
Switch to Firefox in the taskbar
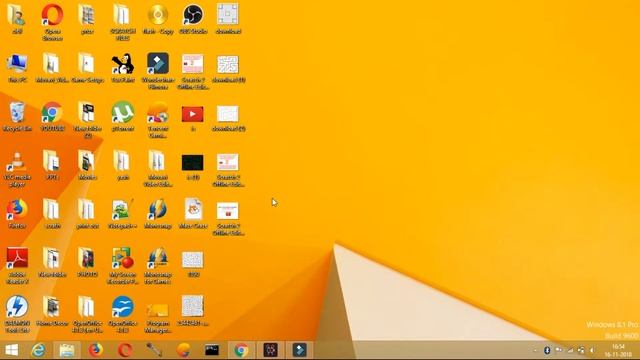[96, 350]
